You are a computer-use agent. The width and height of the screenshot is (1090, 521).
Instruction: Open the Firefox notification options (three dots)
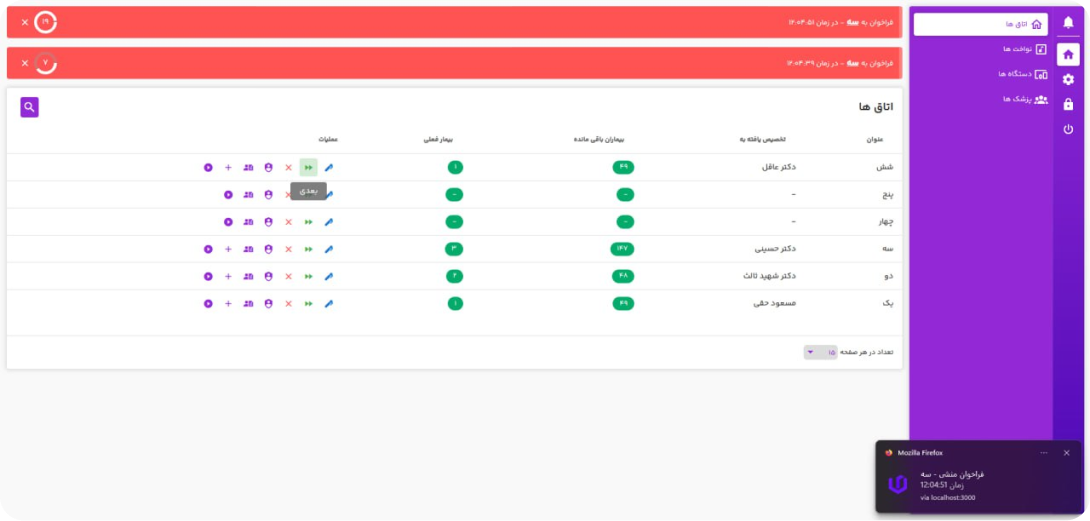pos(1043,453)
